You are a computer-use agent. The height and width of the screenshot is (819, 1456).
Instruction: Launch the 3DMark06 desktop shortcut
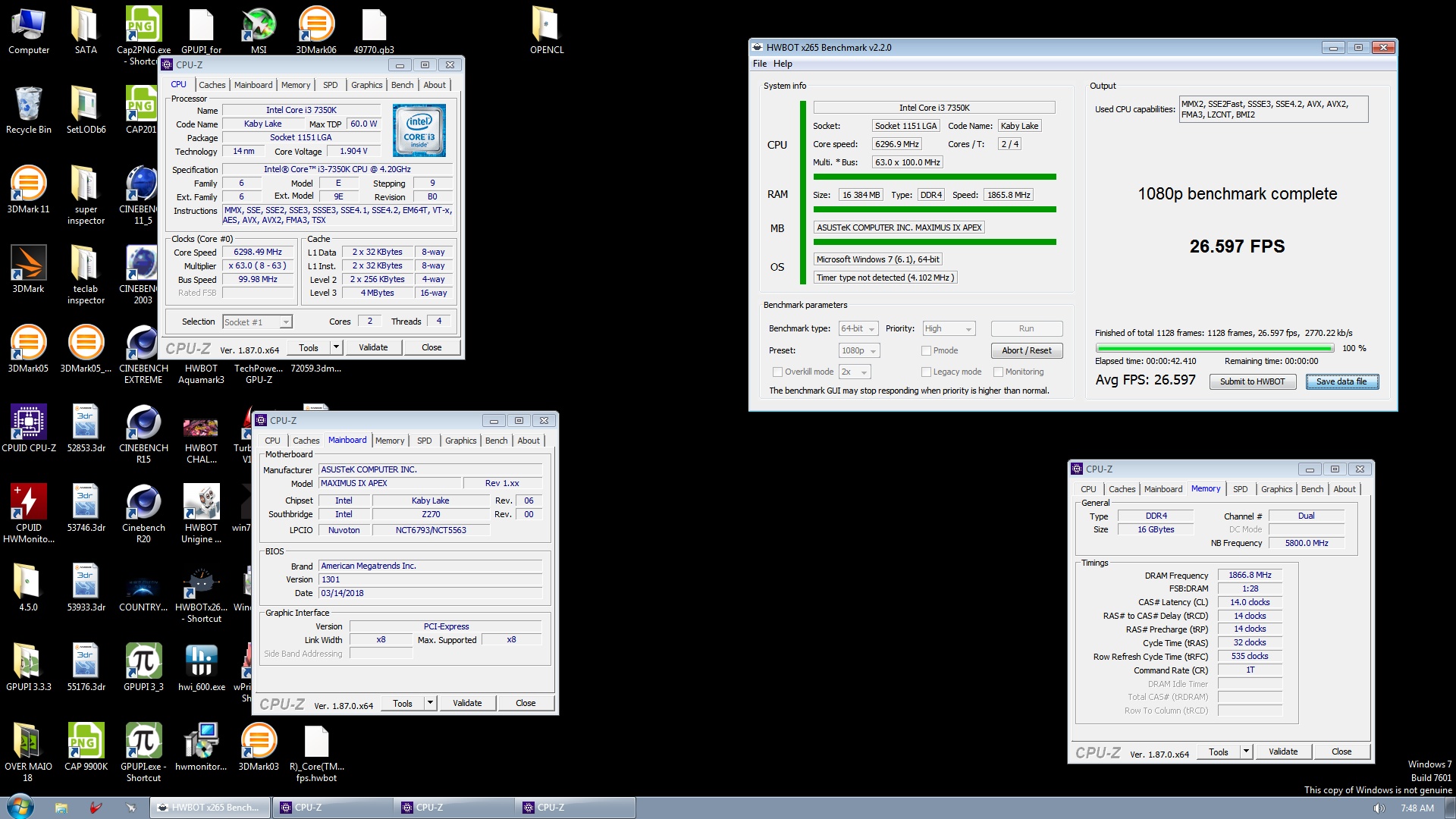316,32
